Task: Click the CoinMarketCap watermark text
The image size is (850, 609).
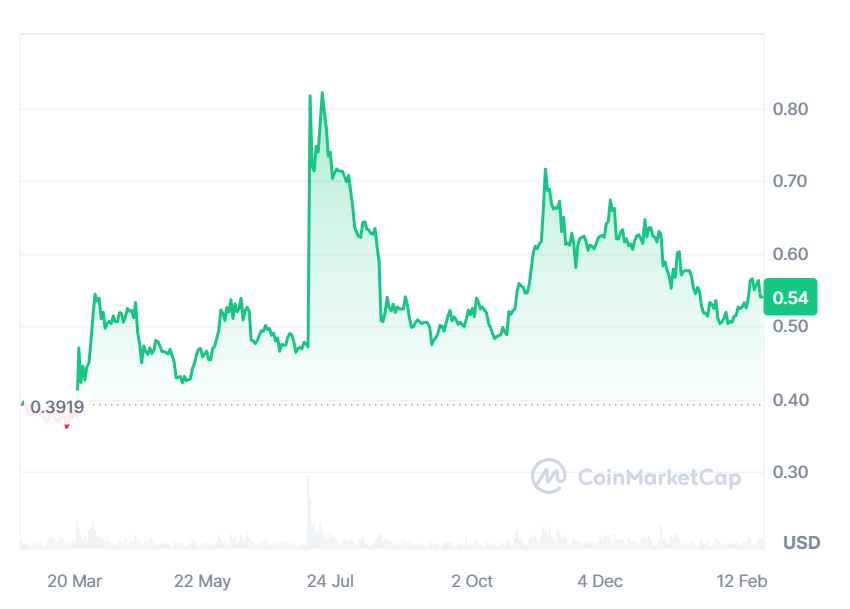Action: tap(659, 478)
